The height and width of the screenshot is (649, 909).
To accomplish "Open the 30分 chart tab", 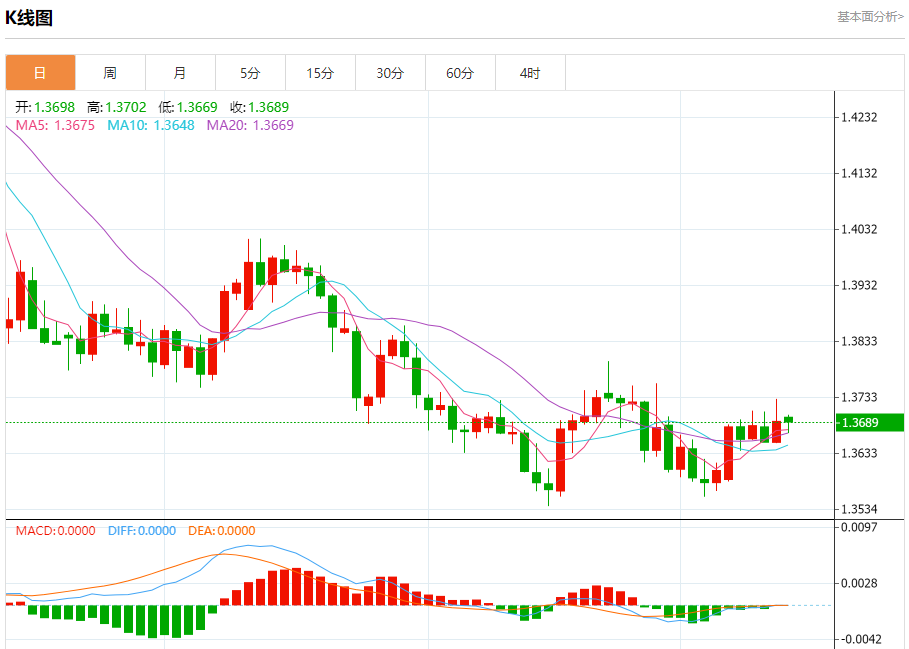I will 390,73.
